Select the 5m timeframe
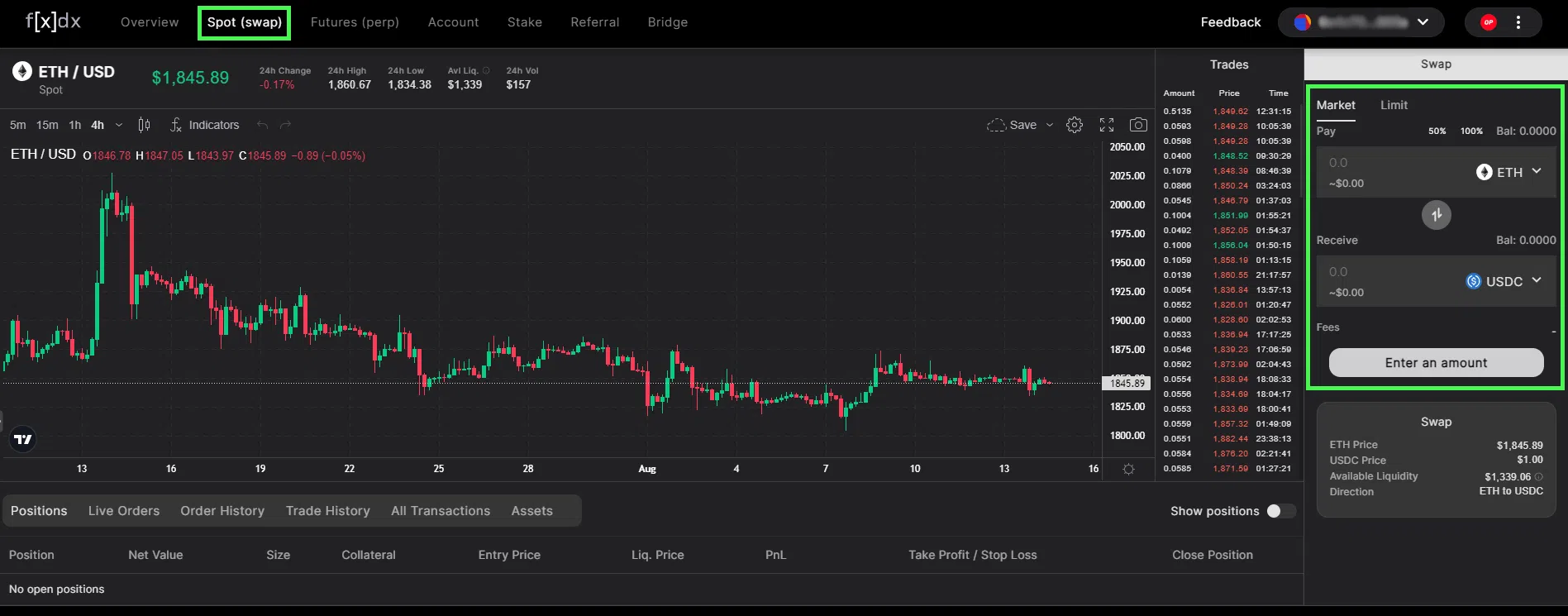Viewport: 1568px width, 616px height. 18,125
